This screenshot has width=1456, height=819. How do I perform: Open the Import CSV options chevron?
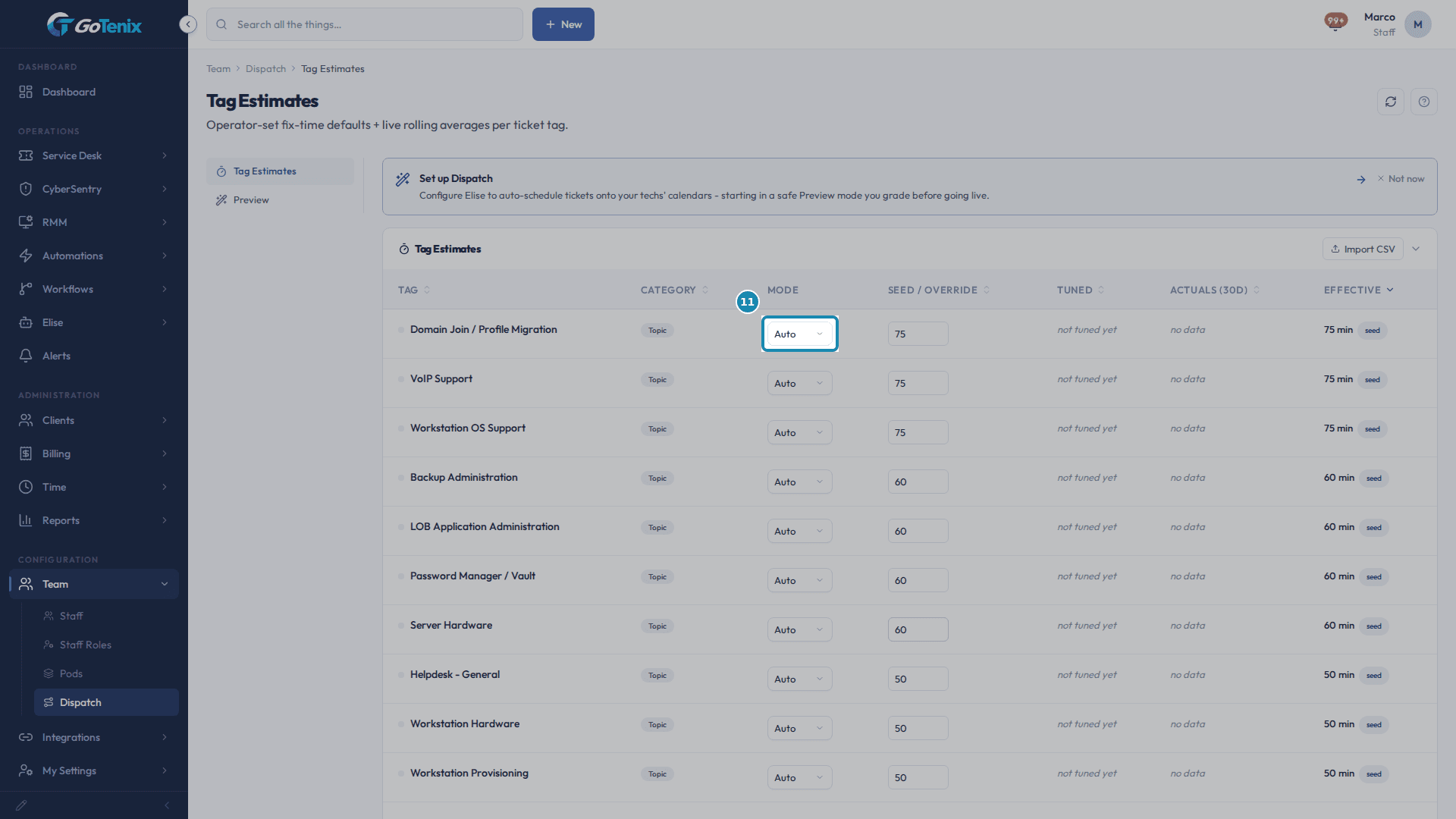click(1415, 249)
